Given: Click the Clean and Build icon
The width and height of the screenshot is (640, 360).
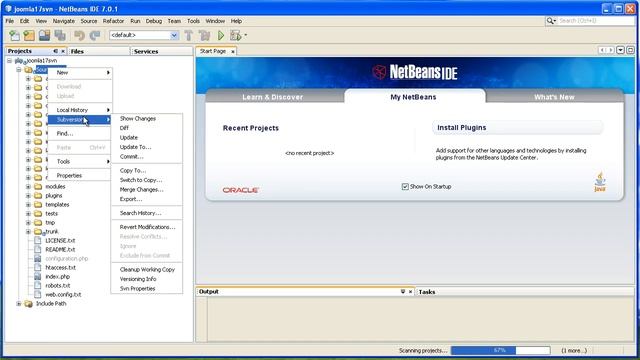Looking at the screenshot, I should click(204, 36).
